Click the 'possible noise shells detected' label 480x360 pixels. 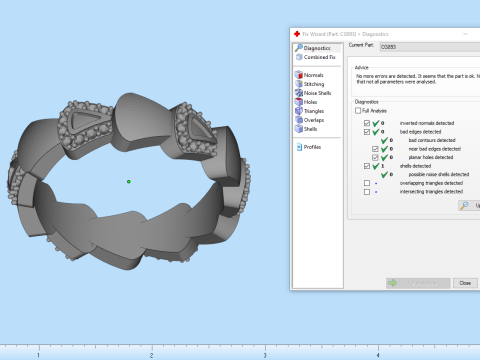[439, 174]
